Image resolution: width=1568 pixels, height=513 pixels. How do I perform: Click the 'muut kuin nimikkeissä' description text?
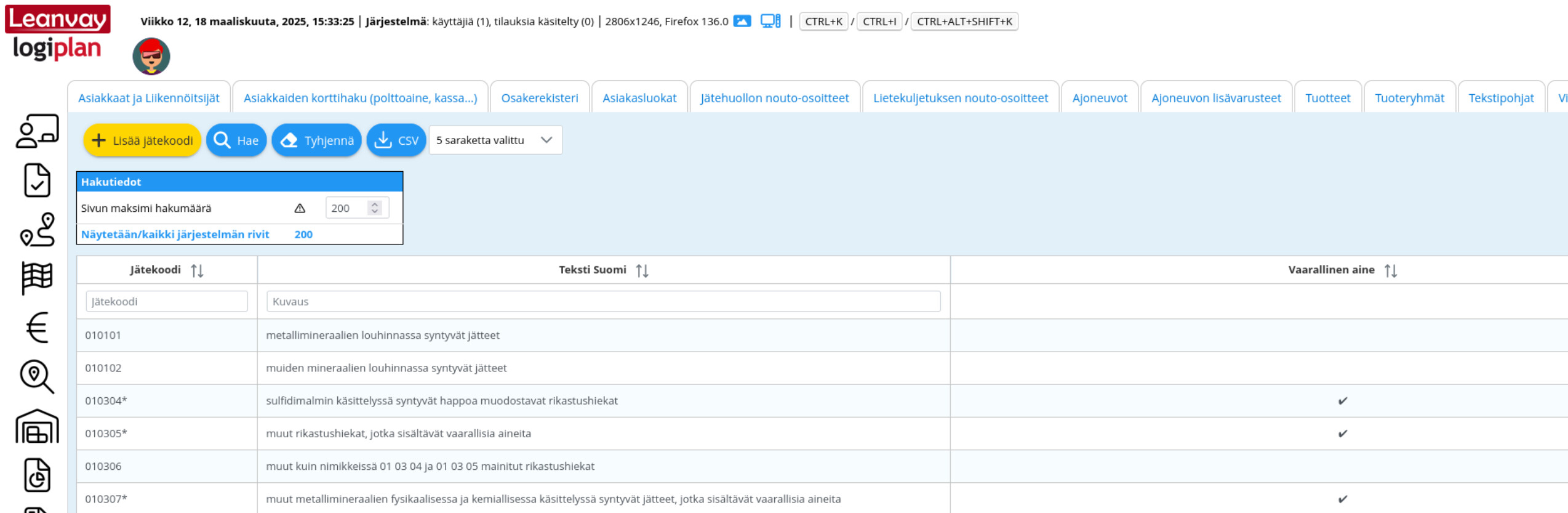click(430, 466)
